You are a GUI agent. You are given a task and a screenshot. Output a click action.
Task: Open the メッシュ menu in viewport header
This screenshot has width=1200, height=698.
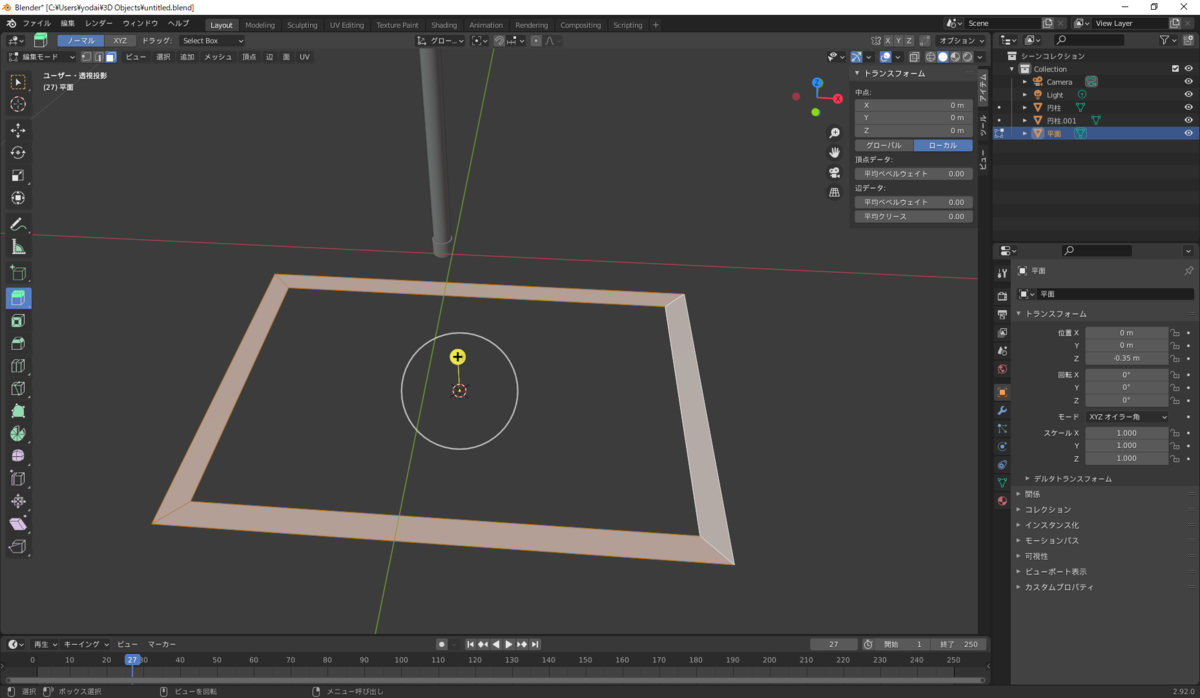click(x=218, y=57)
